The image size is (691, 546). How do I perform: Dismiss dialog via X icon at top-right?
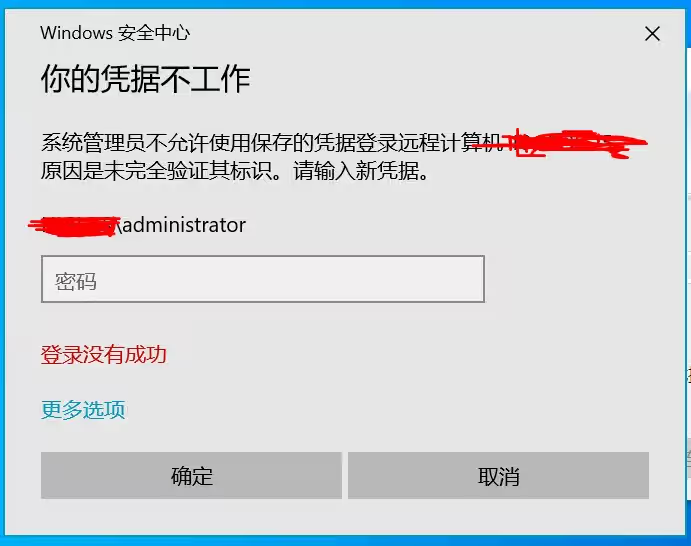click(652, 33)
